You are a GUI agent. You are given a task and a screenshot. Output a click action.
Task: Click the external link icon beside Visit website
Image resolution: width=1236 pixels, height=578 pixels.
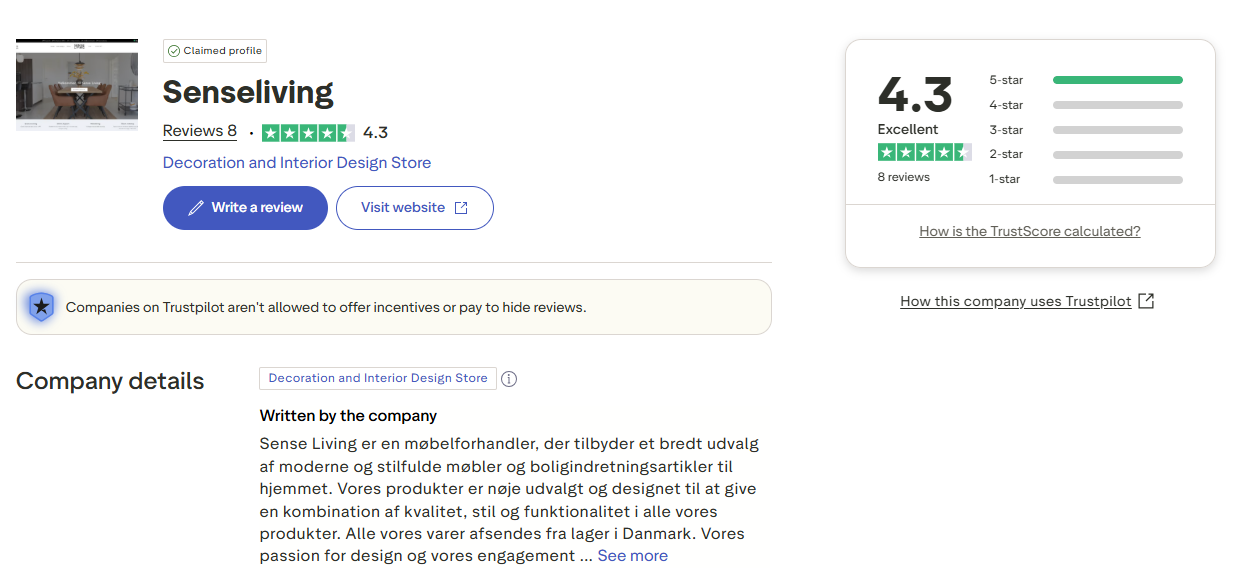click(461, 208)
